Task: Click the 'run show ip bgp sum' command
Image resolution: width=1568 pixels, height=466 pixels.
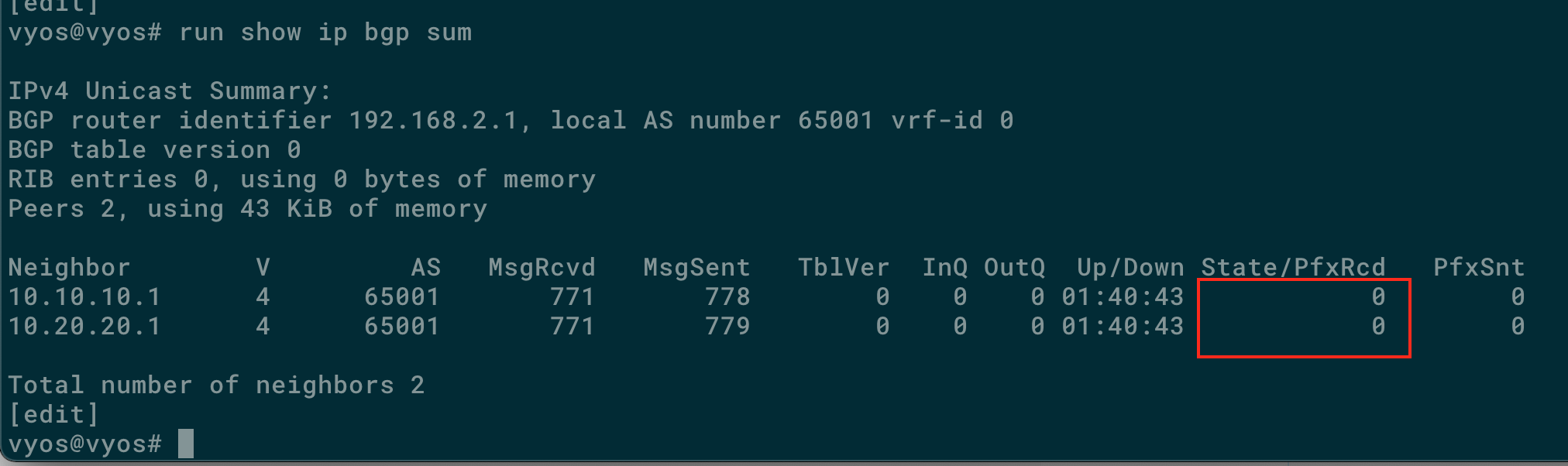Action: [x=325, y=33]
